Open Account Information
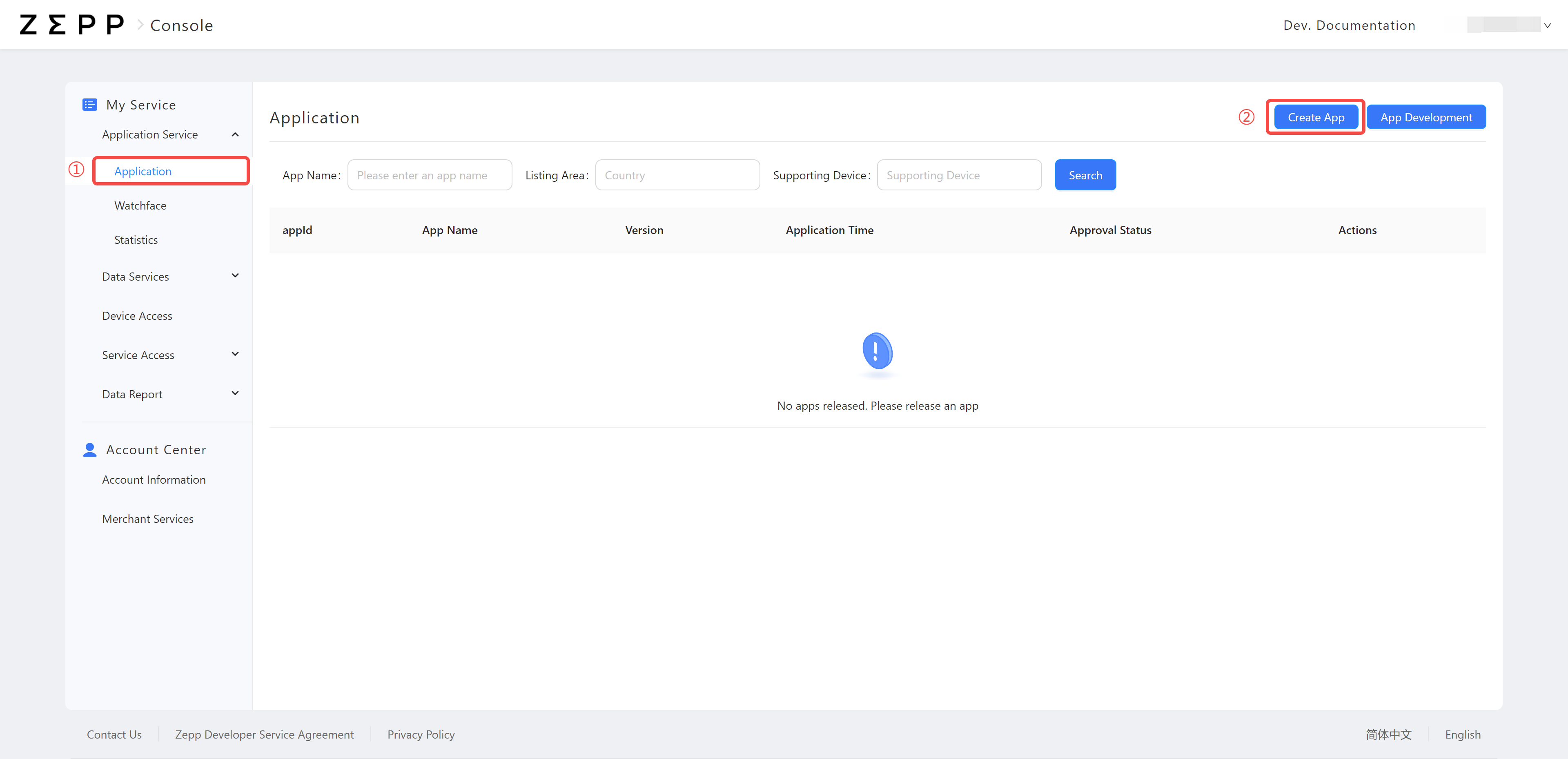 point(154,480)
